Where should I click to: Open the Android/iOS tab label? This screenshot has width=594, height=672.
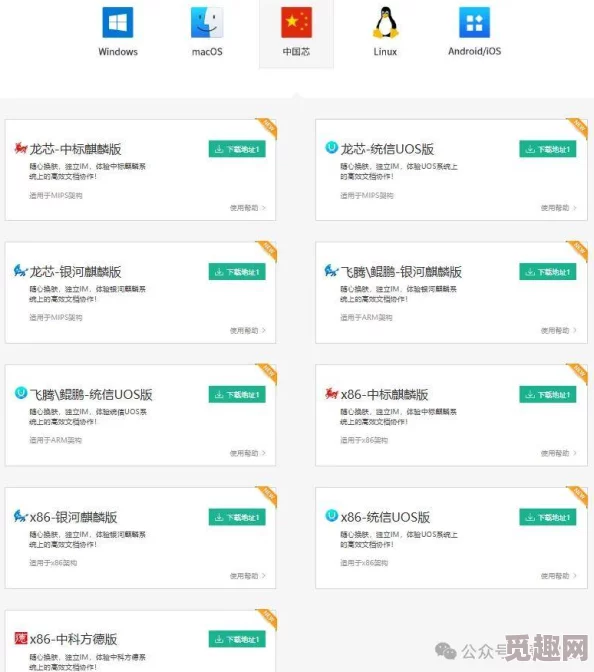click(474, 51)
